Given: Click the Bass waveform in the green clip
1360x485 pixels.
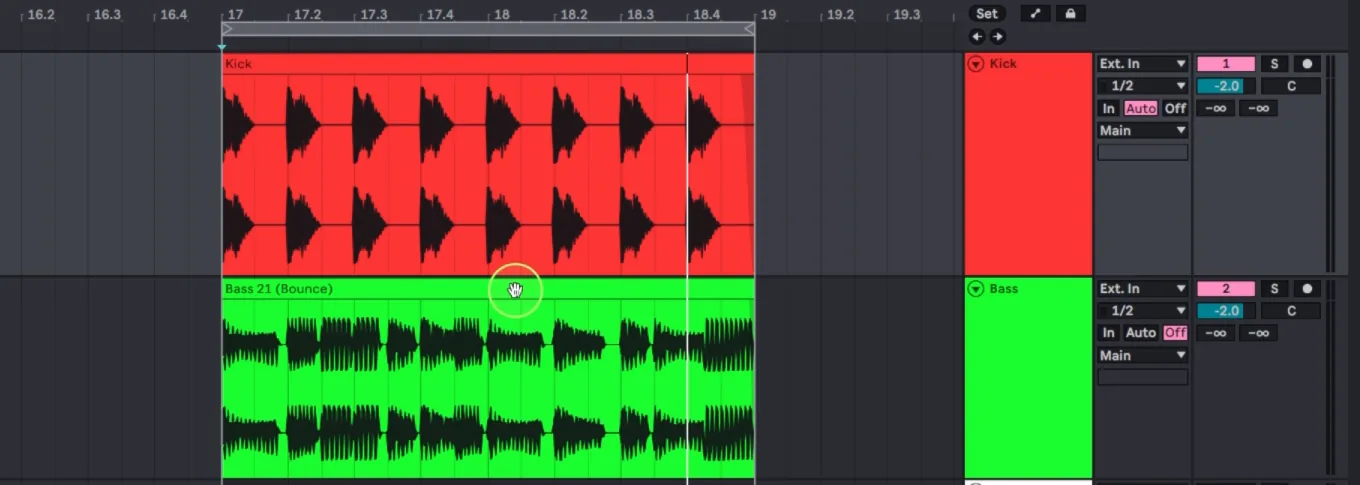Looking at the screenshot, I should (x=488, y=388).
